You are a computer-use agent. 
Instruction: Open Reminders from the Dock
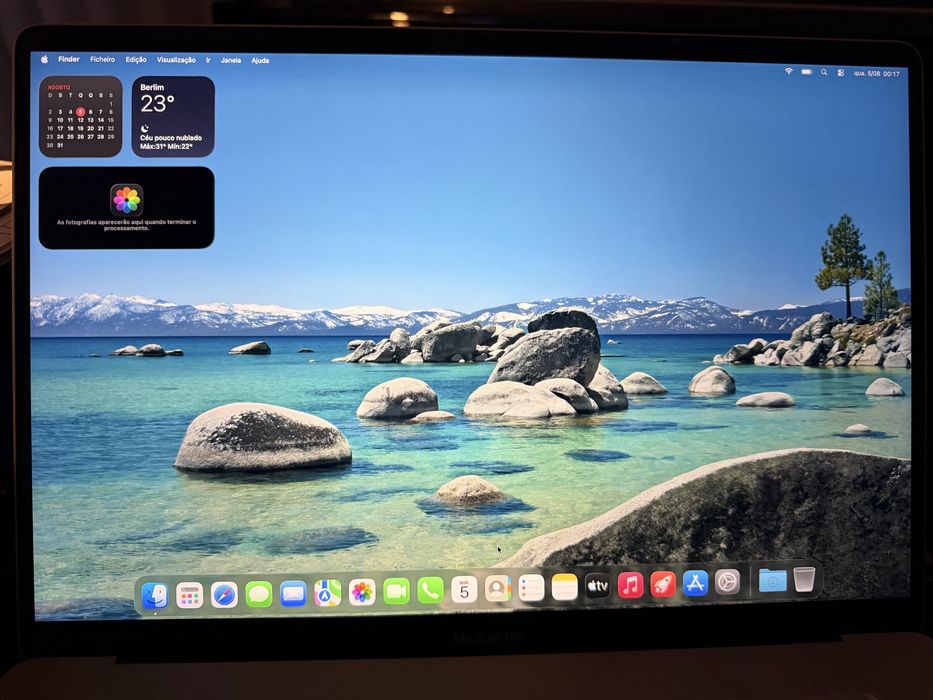pyautogui.click(x=531, y=589)
